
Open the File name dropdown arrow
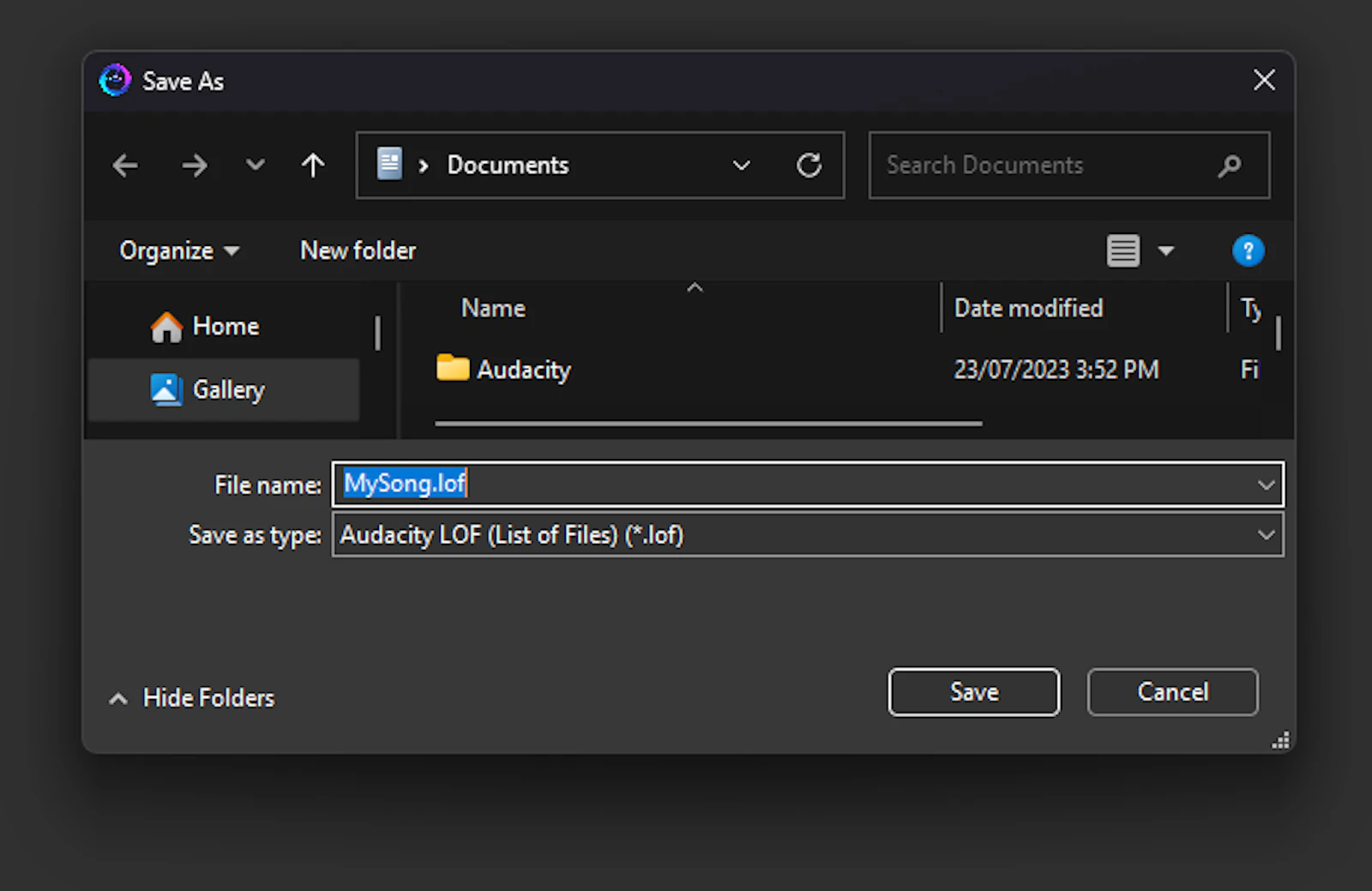tap(1266, 485)
